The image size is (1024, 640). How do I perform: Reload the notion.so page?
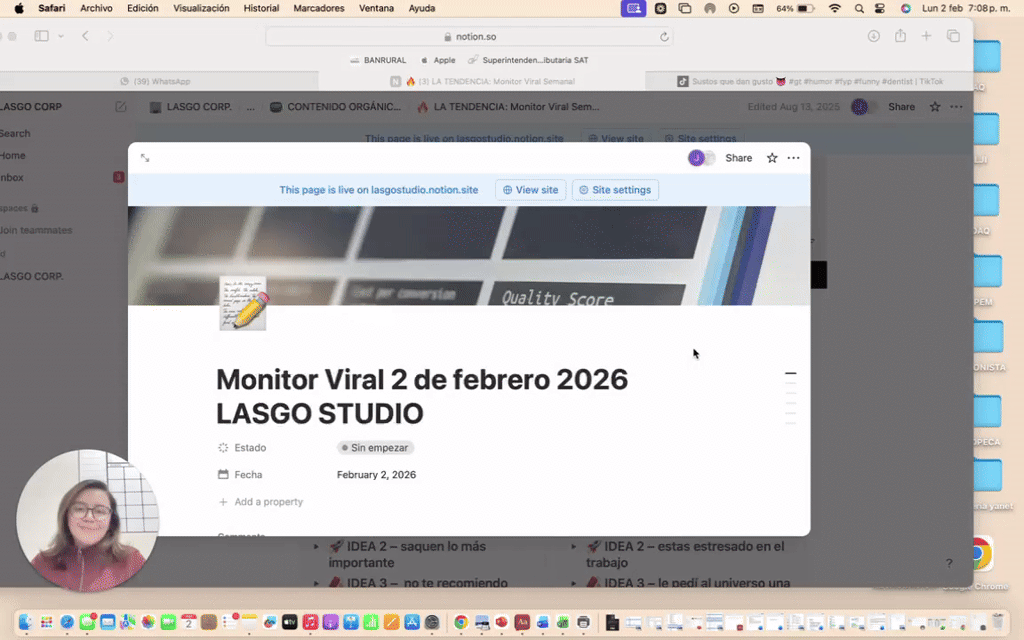(664, 37)
